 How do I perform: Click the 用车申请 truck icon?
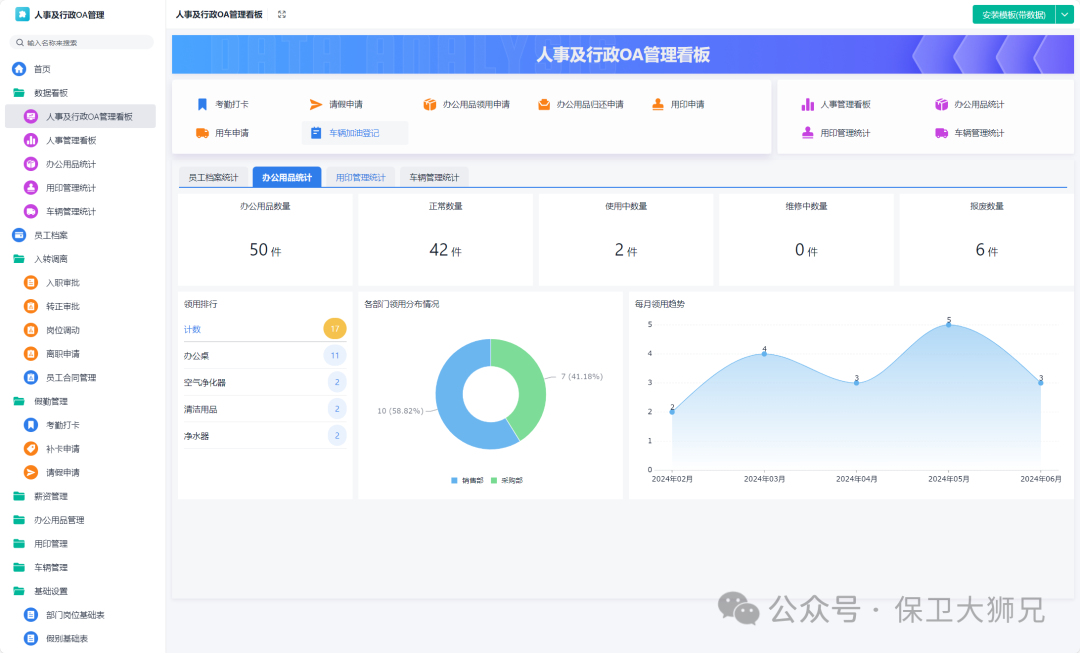click(202, 133)
